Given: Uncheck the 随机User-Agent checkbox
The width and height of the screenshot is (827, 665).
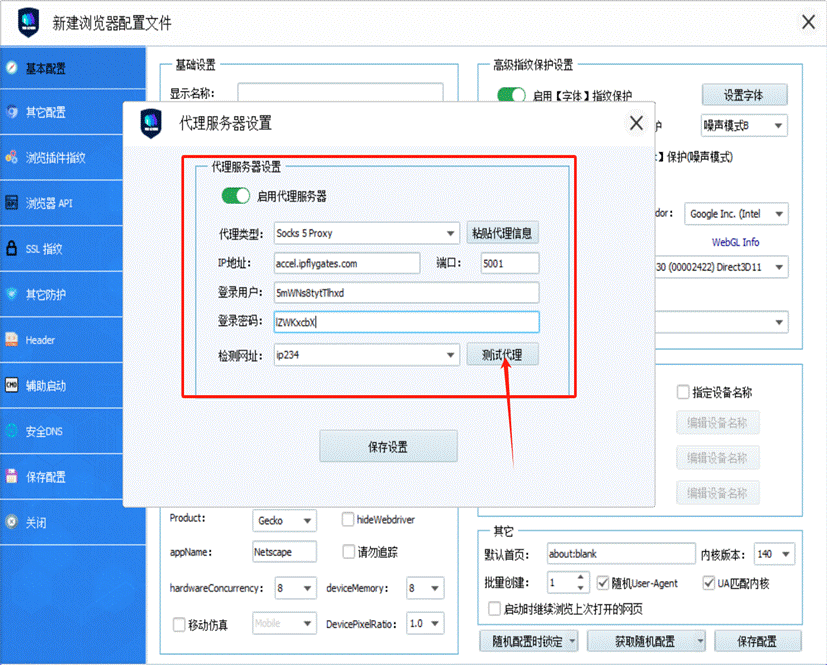Looking at the screenshot, I should 602,582.
